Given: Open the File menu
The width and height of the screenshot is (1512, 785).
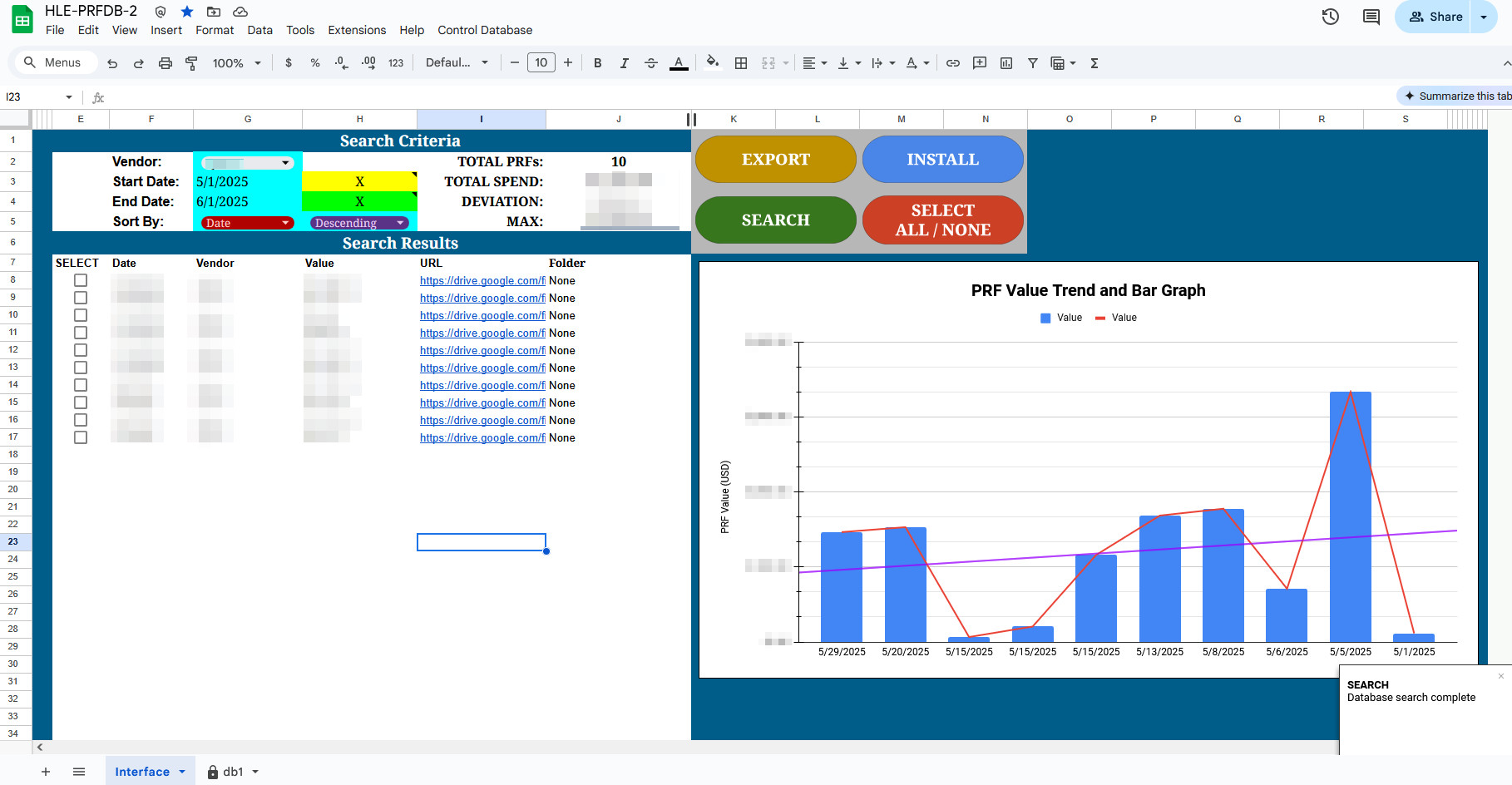Looking at the screenshot, I should [x=55, y=30].
